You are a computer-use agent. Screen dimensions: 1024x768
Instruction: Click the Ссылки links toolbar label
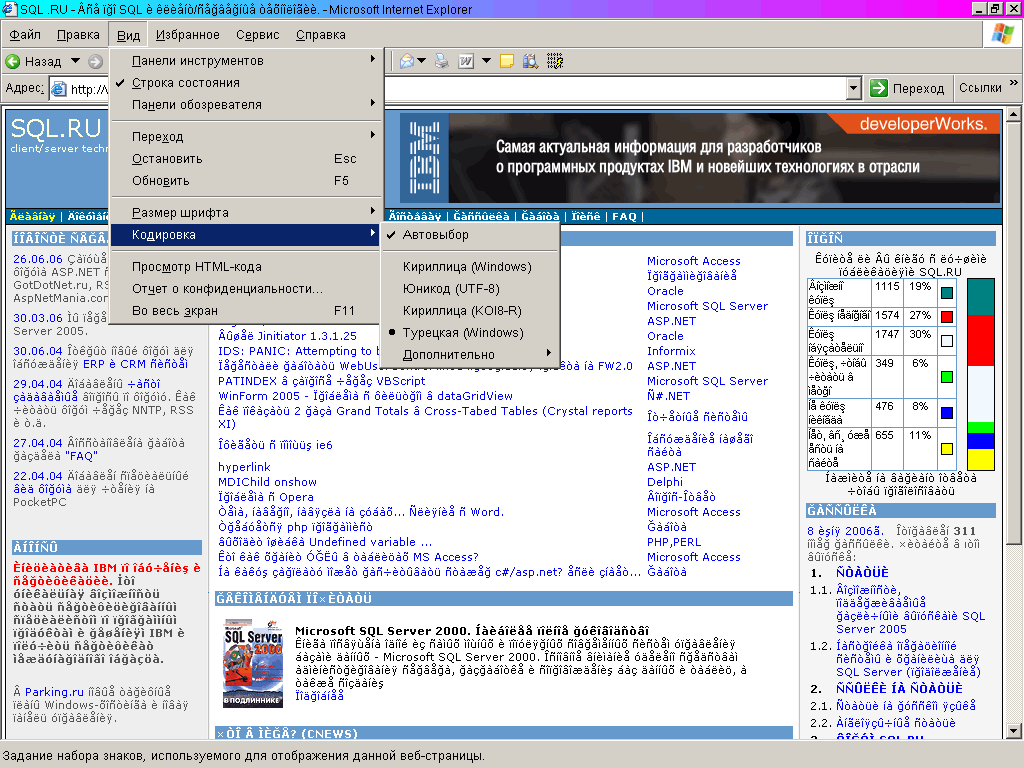[980, 88]
